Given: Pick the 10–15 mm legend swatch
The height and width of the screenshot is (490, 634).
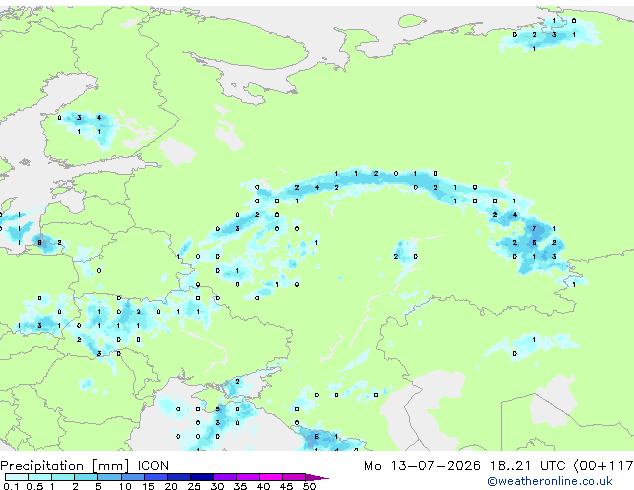Looking at the screenshot, I should [133, 477].
